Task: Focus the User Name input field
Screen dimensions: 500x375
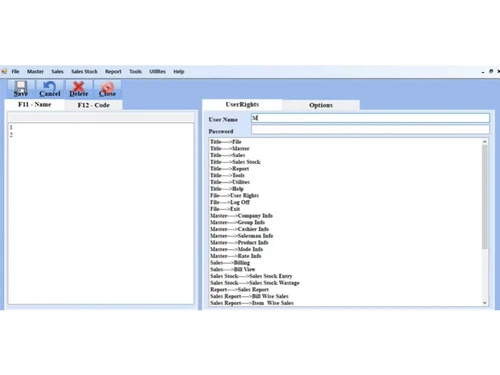Action: tap(370, 118)
